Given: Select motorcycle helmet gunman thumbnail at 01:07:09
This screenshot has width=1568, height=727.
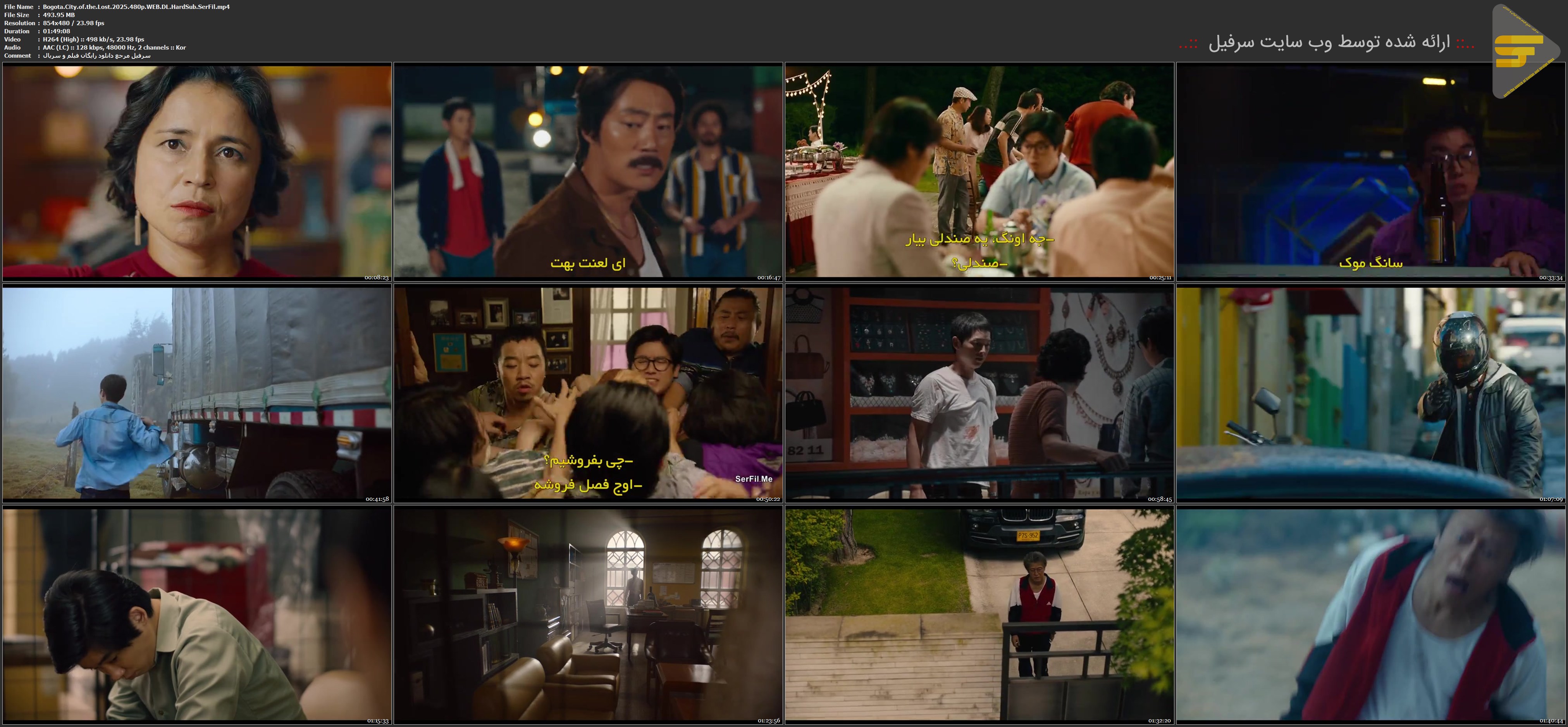Looking at the screenshot, I should point(1371,394).
